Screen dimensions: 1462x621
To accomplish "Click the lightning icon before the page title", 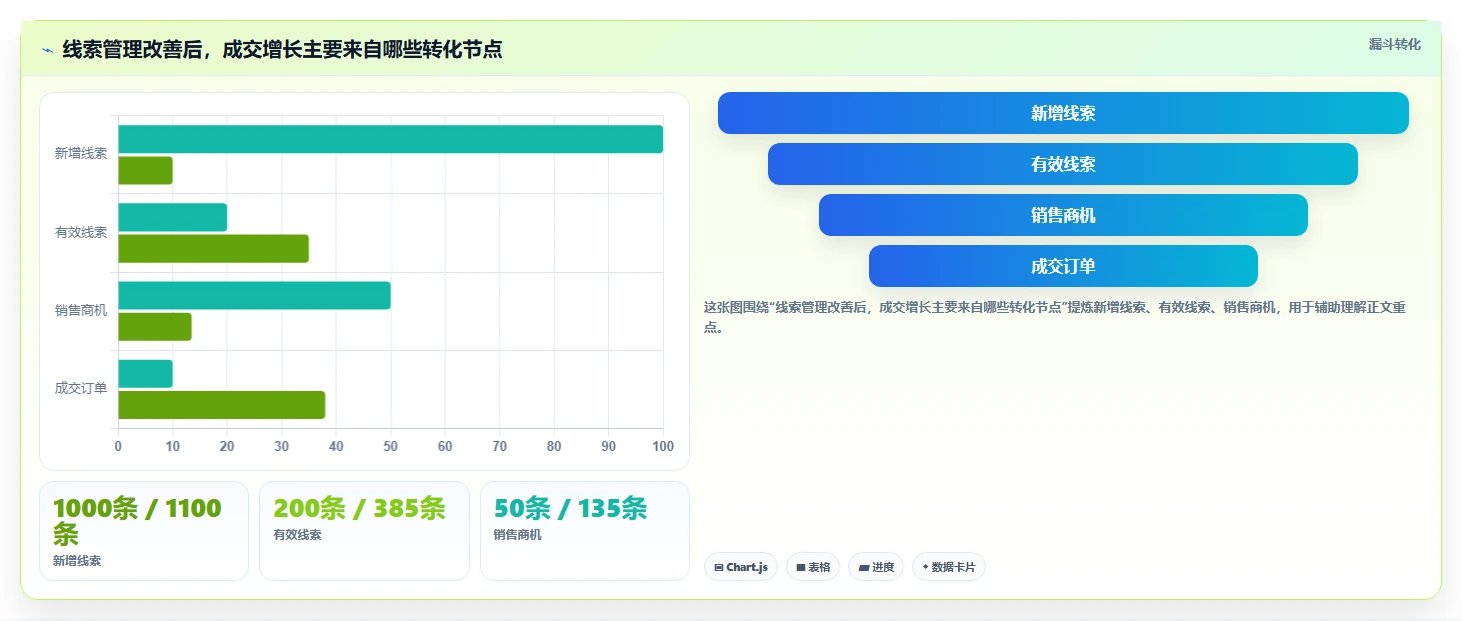I will point(47,49).
